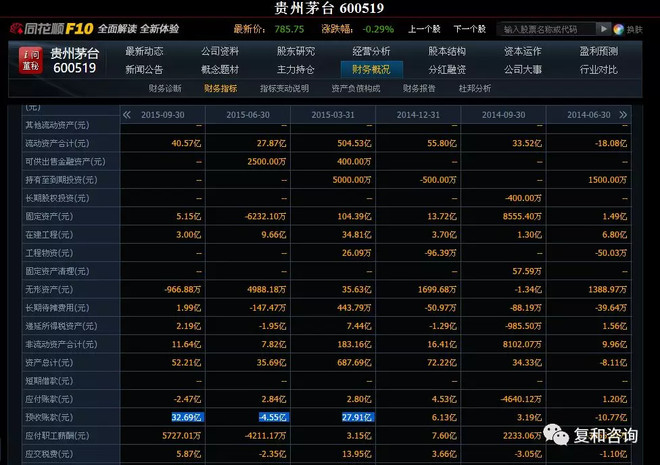
Task: Open the 分红融资 menu
Action: 447,69
